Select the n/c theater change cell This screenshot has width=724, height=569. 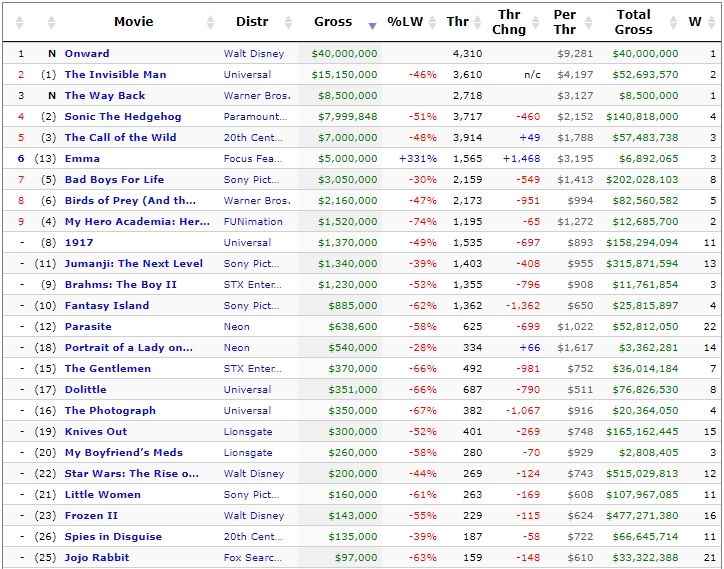pyautogui.click(x=532, y=75)
